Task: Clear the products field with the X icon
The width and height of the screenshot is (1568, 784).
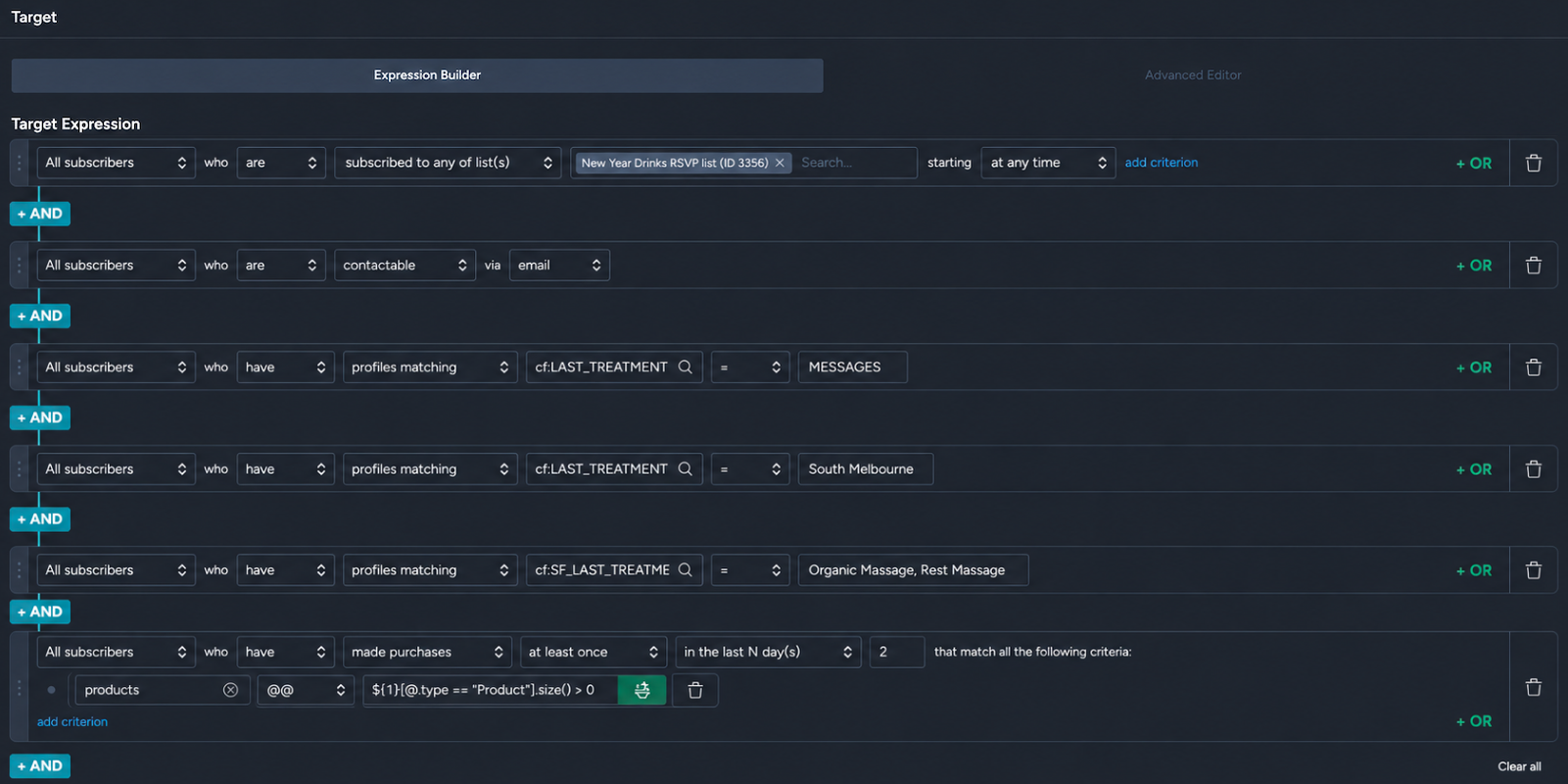Action: (230, 690)
